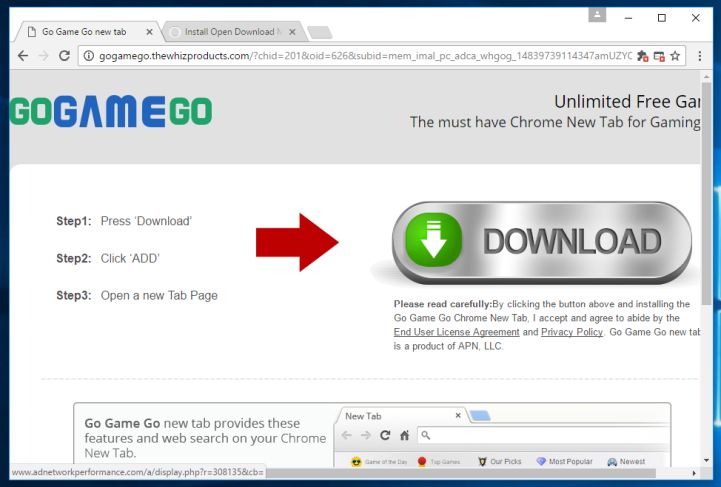Click the vertical scrollbar thumb
The width and height of the screenshot is (721, 487).
tap(706, 193)
